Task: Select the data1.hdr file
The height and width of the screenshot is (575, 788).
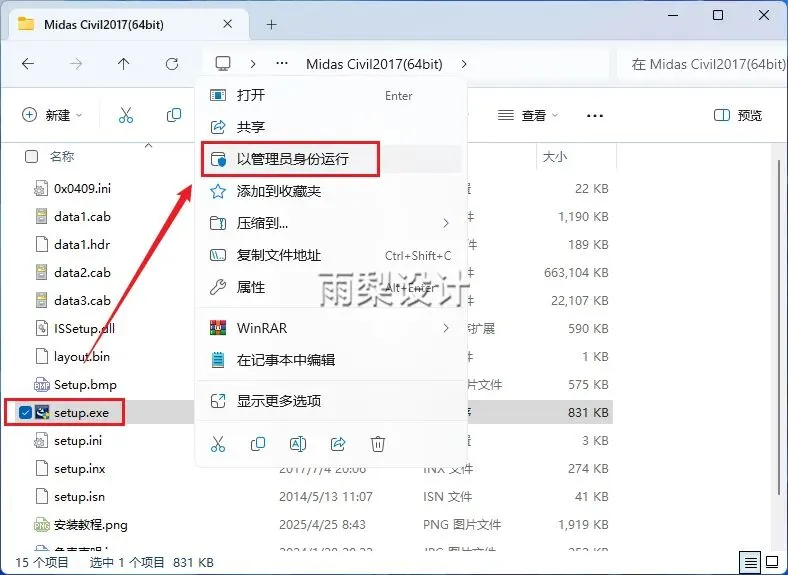Action: pyautogui.click(x=82, y=245)
